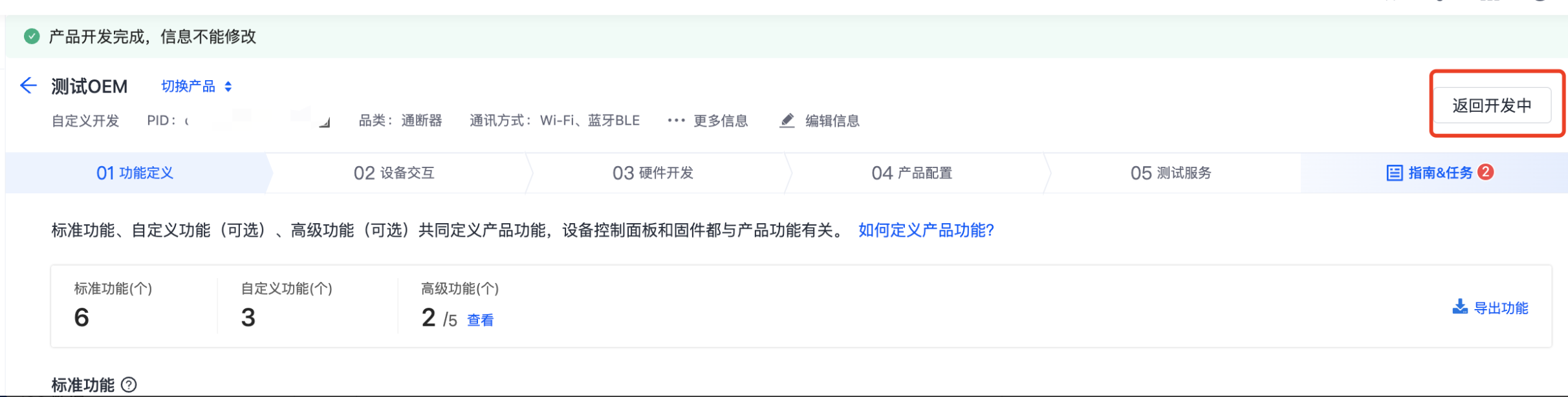The width and height of the screenshot is (1568, 397).
Task: Click the green success checkmark icon
Action: (32, 36)
